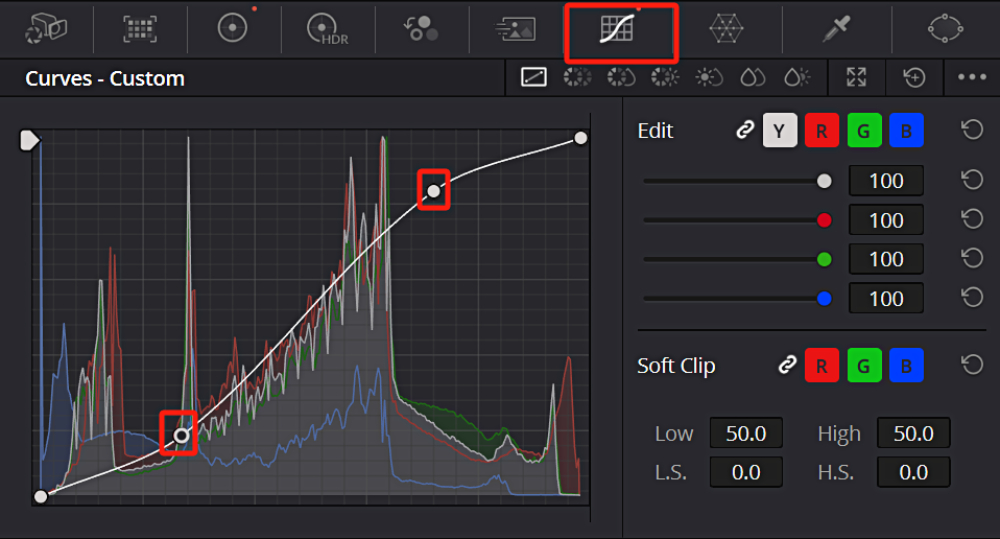Reset the red intensity slider
Image resolution: width=1000 pixels, height=539 pixels.
click(972, 219)
